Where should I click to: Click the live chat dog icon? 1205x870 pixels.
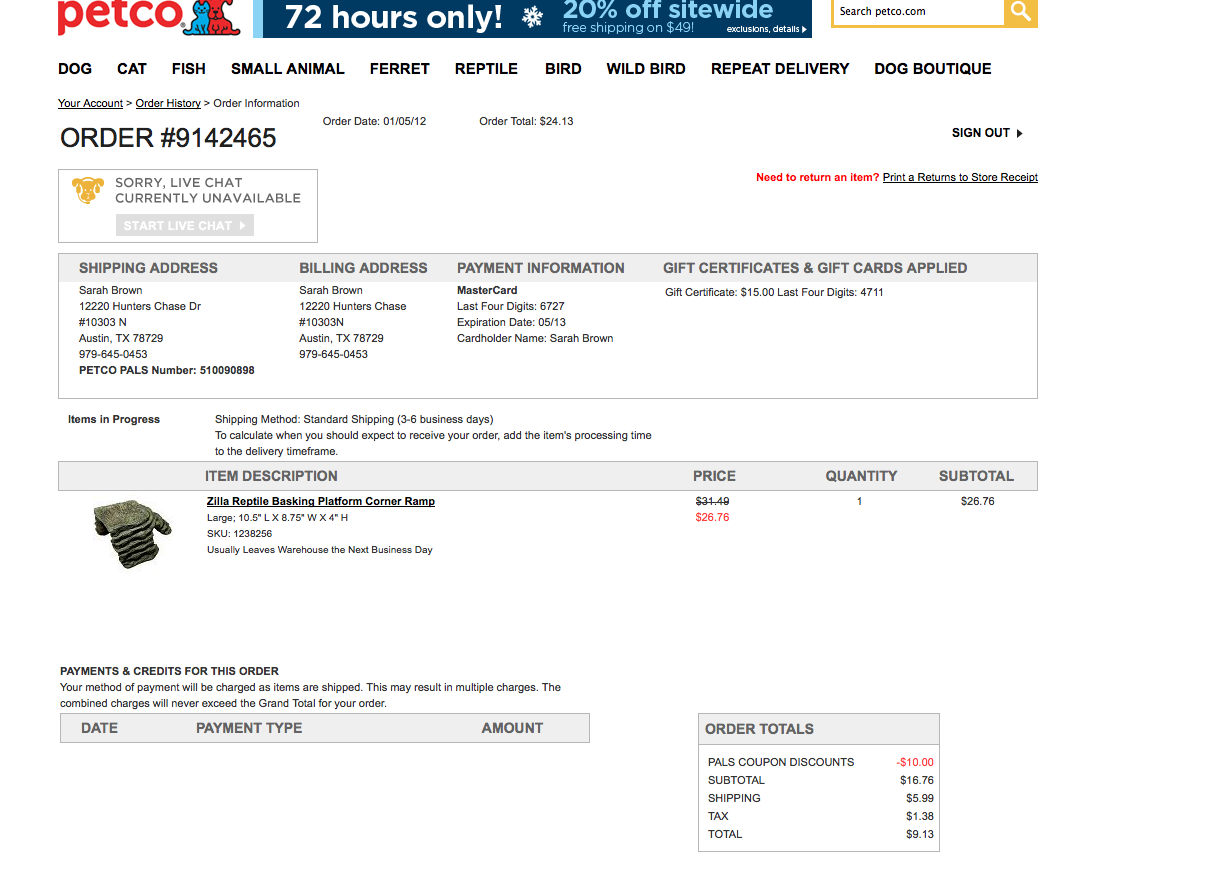(x=88, y=190)
